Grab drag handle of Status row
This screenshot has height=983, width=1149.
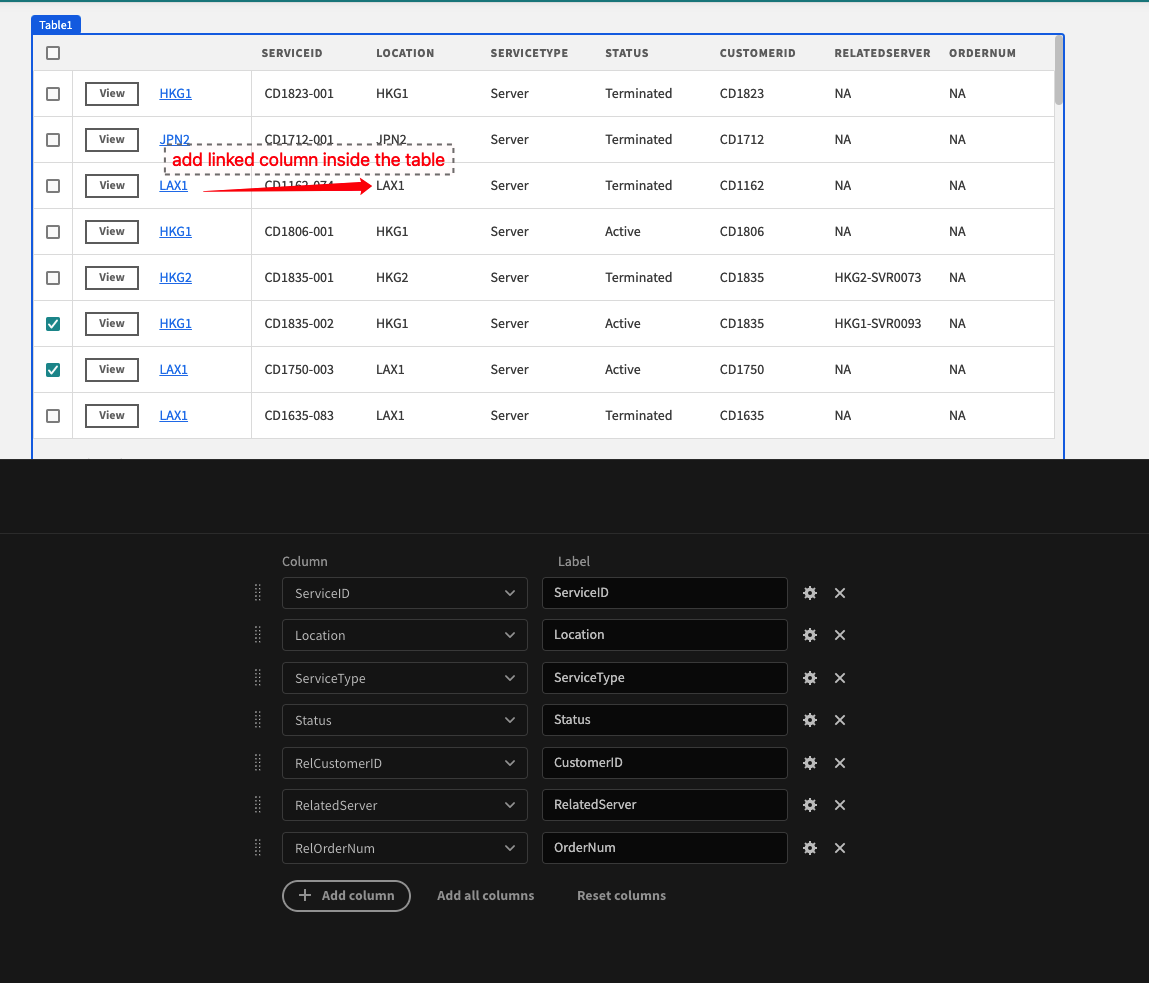pos(258,720)
